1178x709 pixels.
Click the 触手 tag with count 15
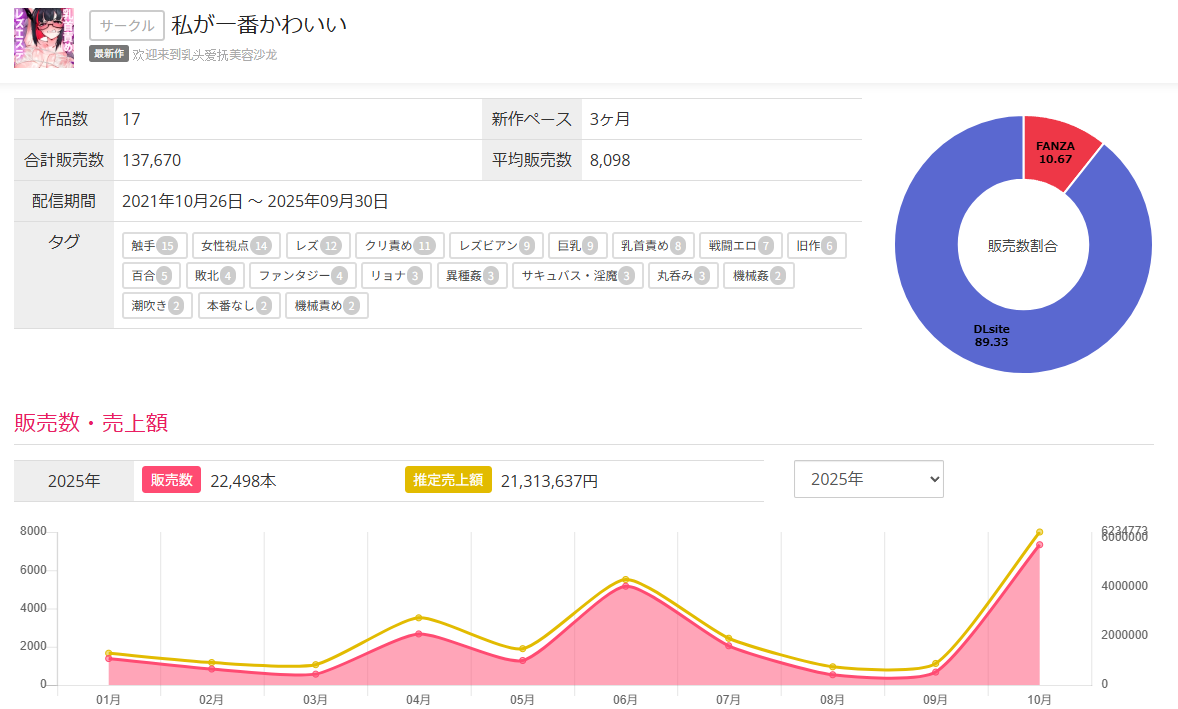(x=153, y=246)
